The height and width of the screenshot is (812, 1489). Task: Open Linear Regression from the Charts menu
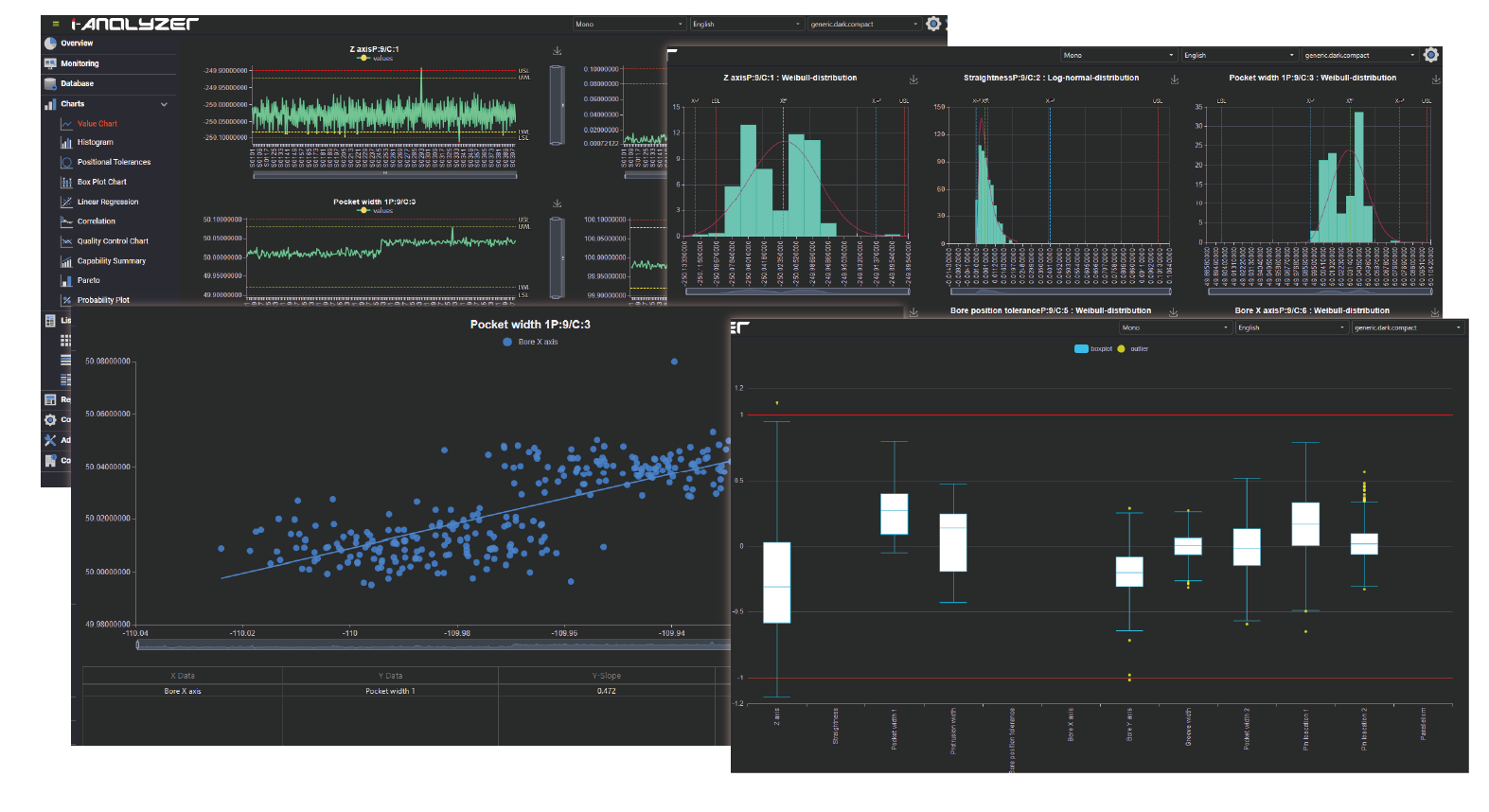(x=107, y=202)
